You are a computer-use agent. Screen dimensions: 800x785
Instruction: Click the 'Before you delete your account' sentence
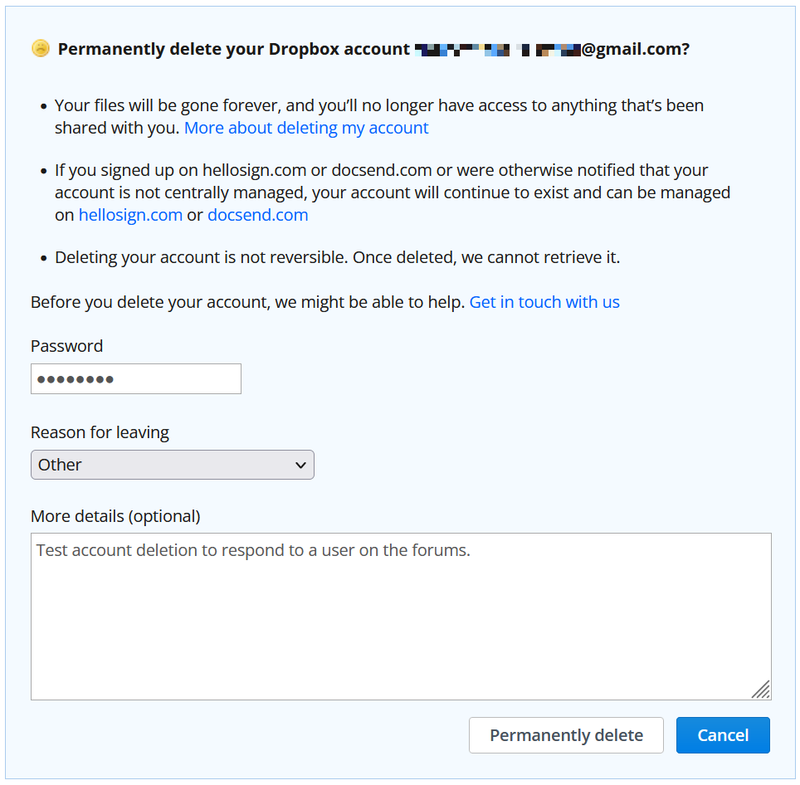point(247,302)
